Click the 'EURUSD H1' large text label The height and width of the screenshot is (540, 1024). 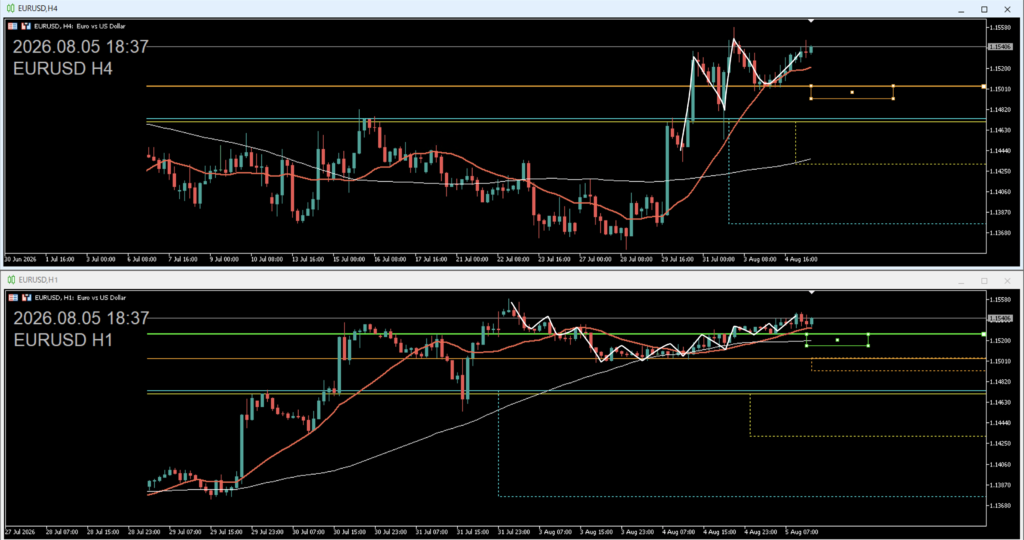[x=63, y=340]
